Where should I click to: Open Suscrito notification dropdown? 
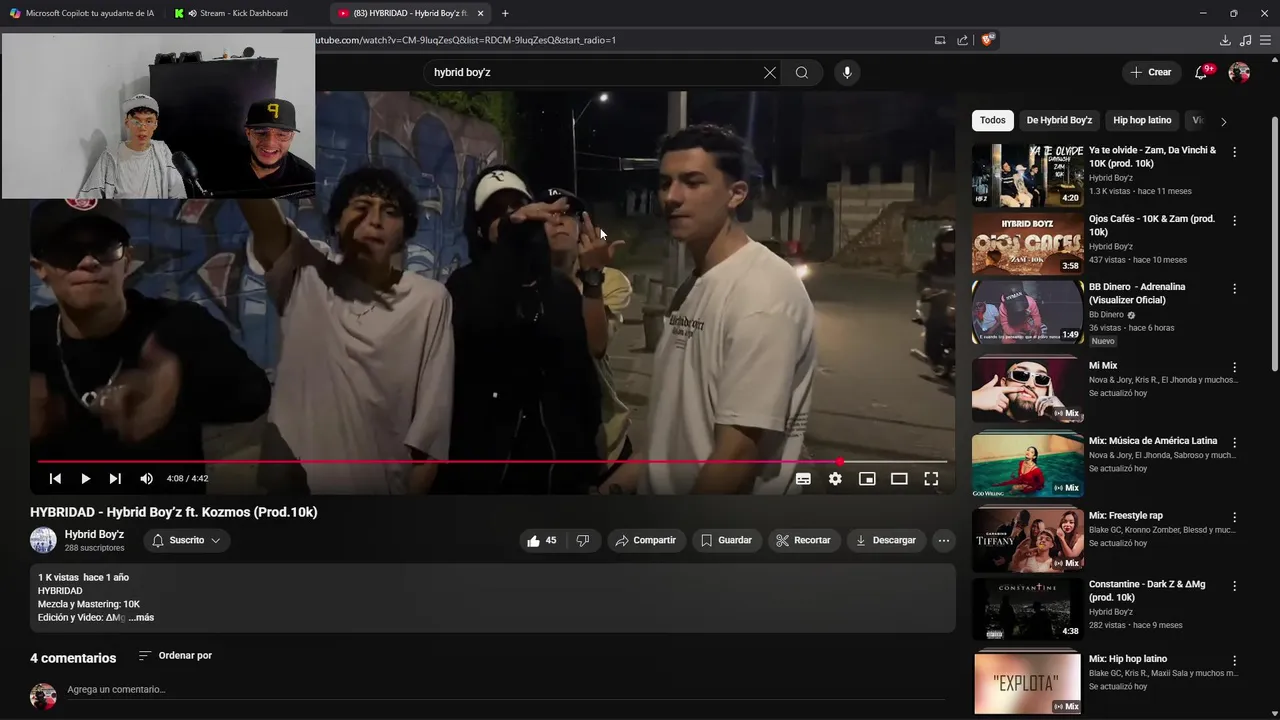(187, 540)
